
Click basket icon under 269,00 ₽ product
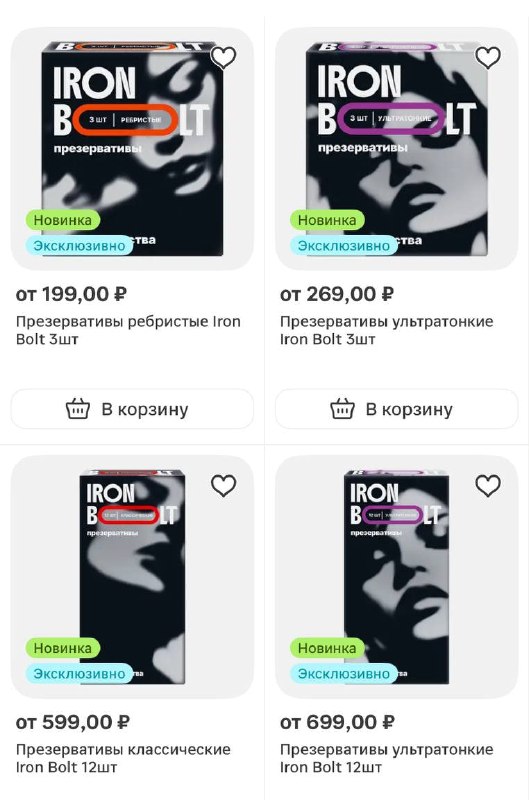(342, 409)
